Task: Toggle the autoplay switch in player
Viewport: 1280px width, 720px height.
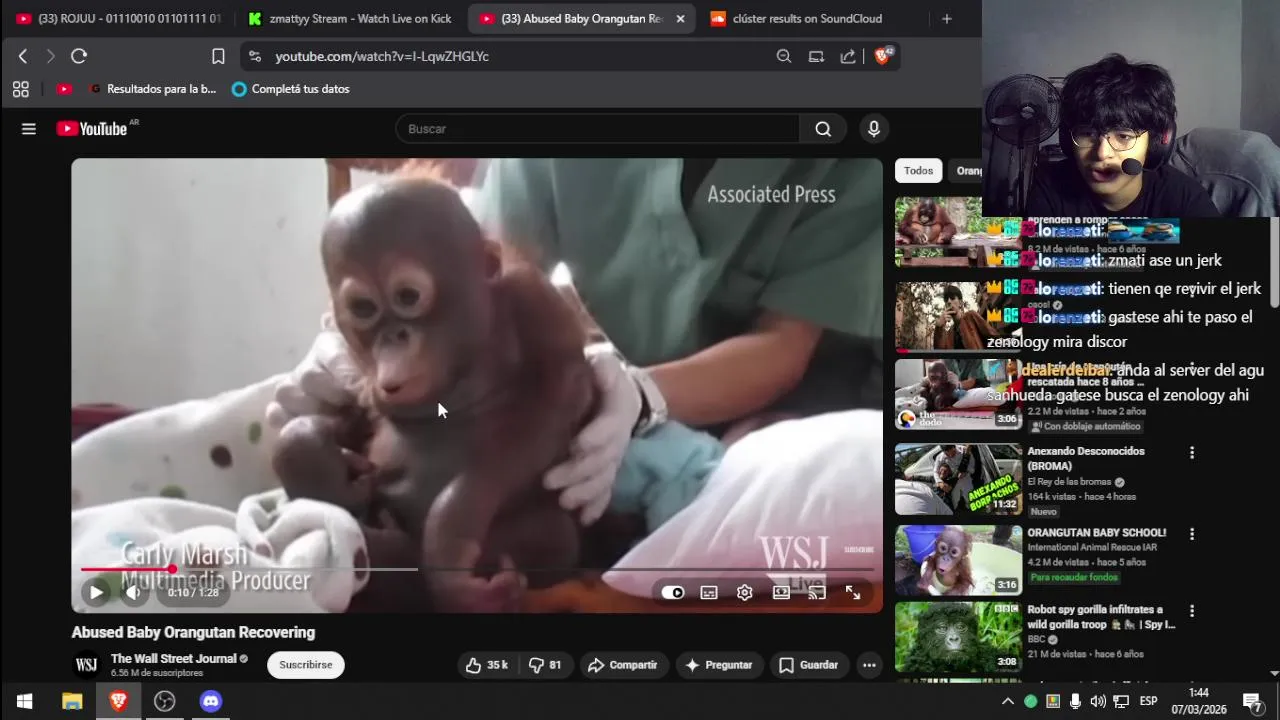Action: click(x=673, y=592)
